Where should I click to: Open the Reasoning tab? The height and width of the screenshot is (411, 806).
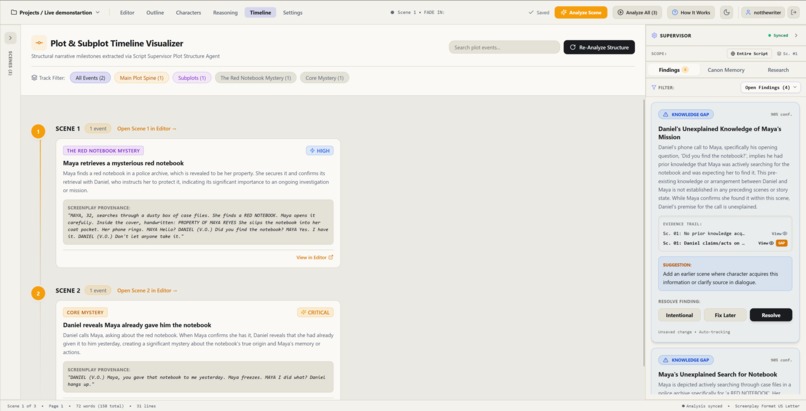coord(225,12)
